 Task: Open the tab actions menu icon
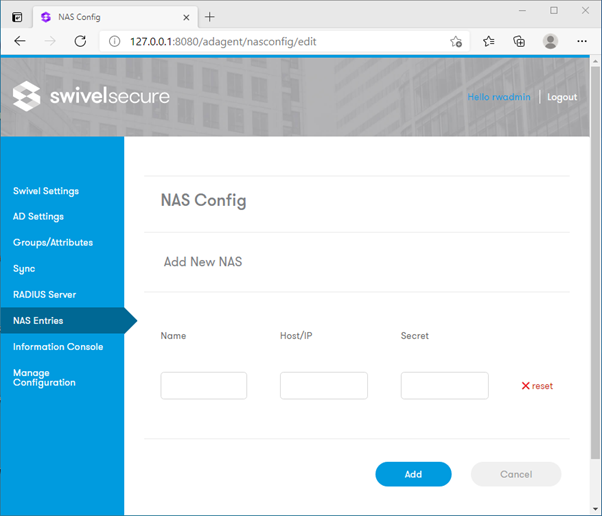click(x=17, y=17)
